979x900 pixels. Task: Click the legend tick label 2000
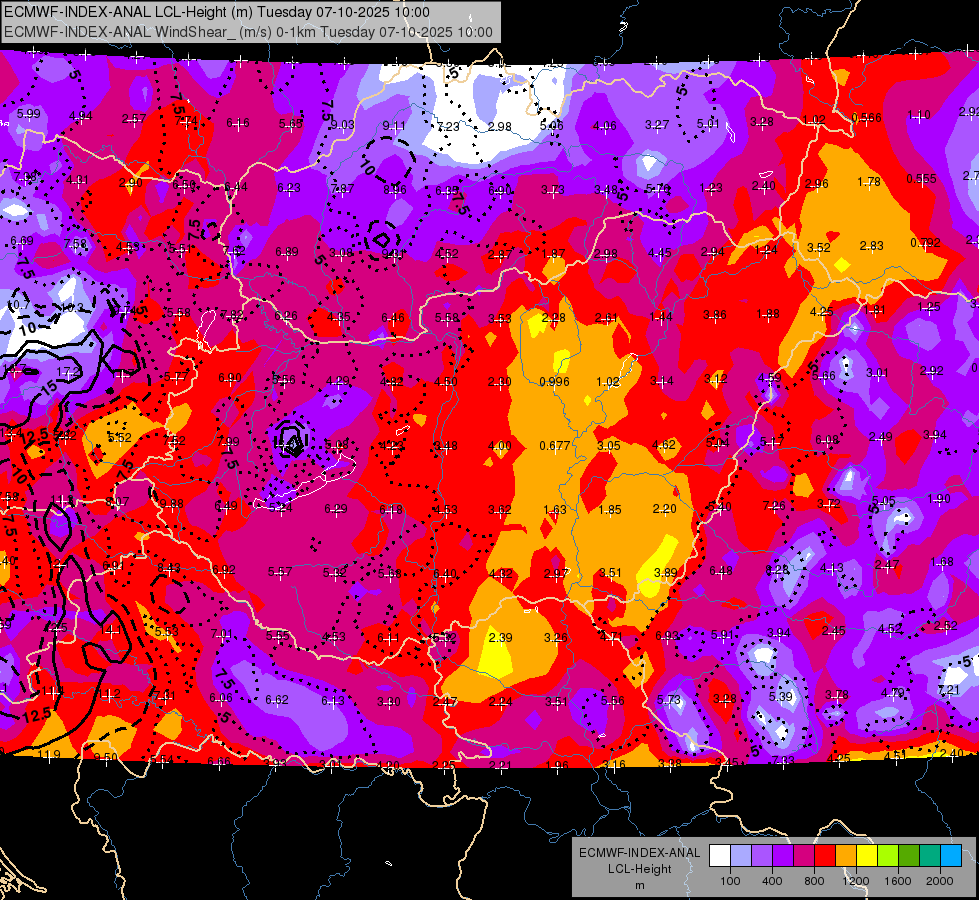[x=940, y=881]
